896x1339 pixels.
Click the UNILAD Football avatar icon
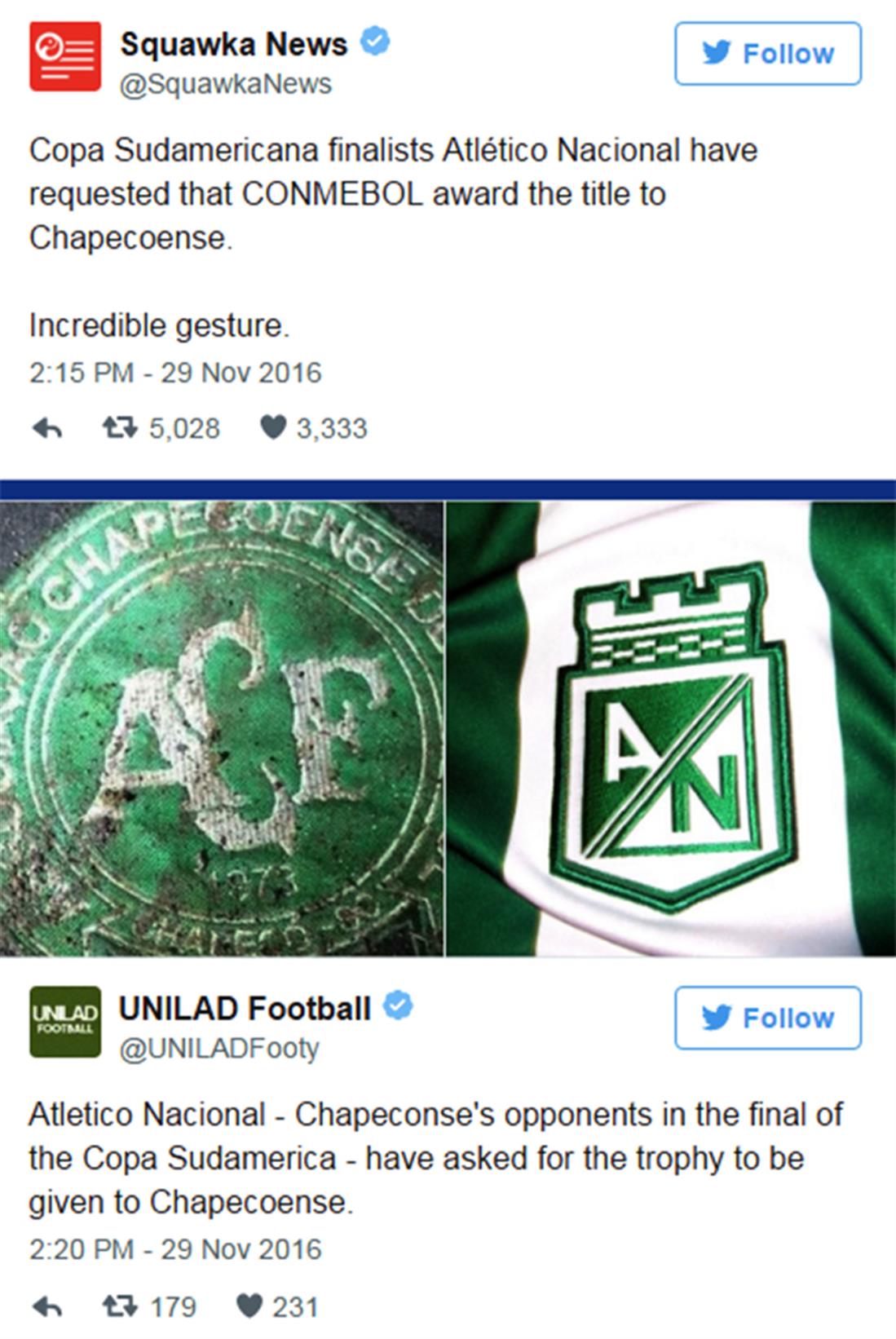[65, 1022]
